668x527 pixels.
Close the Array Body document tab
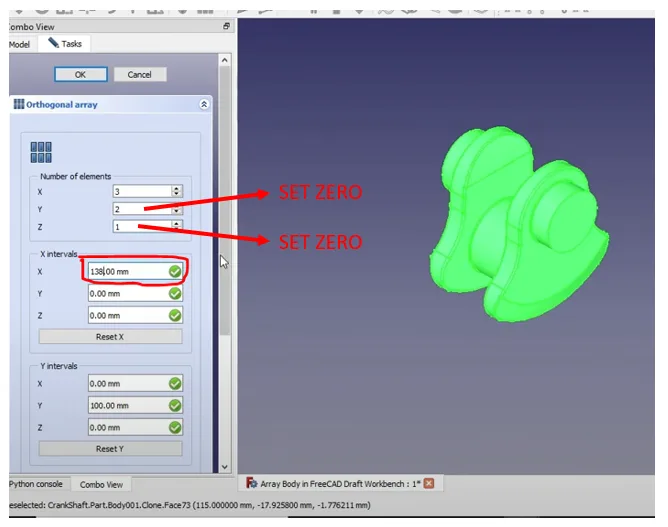tap(429, 484)
